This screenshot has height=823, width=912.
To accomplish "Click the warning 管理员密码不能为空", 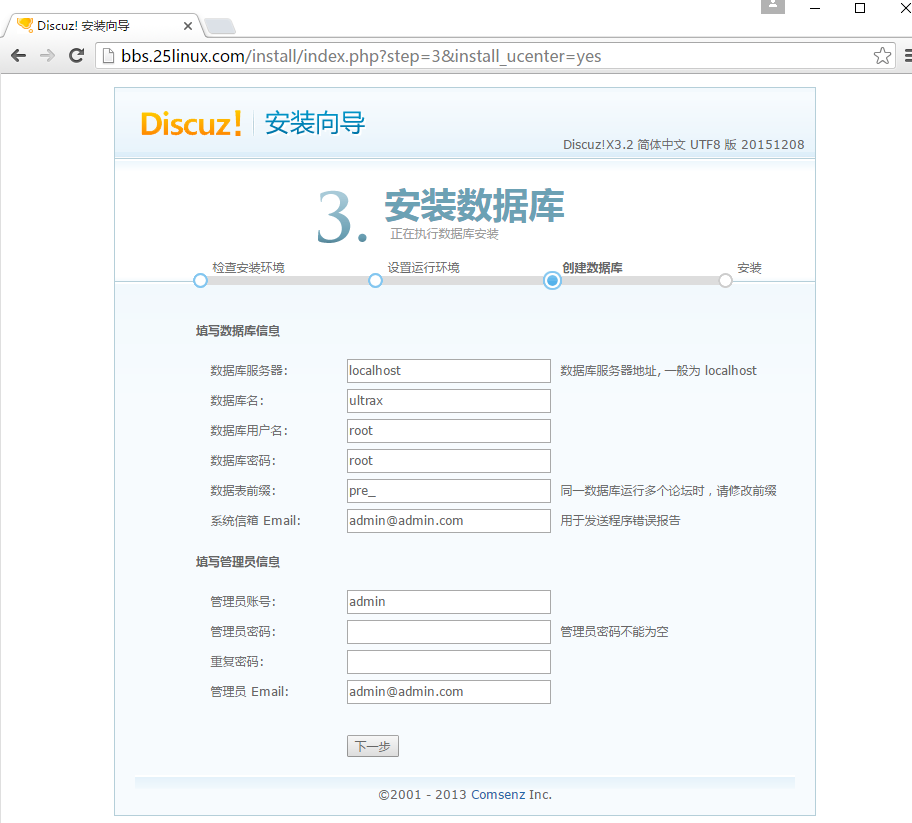I will (614, 632).
